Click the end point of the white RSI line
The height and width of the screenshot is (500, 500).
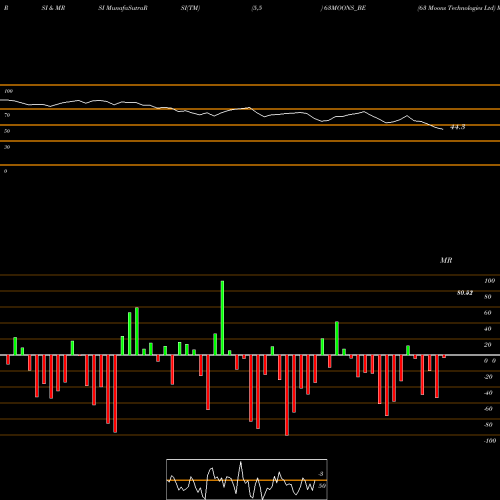(x=443, y=129)
